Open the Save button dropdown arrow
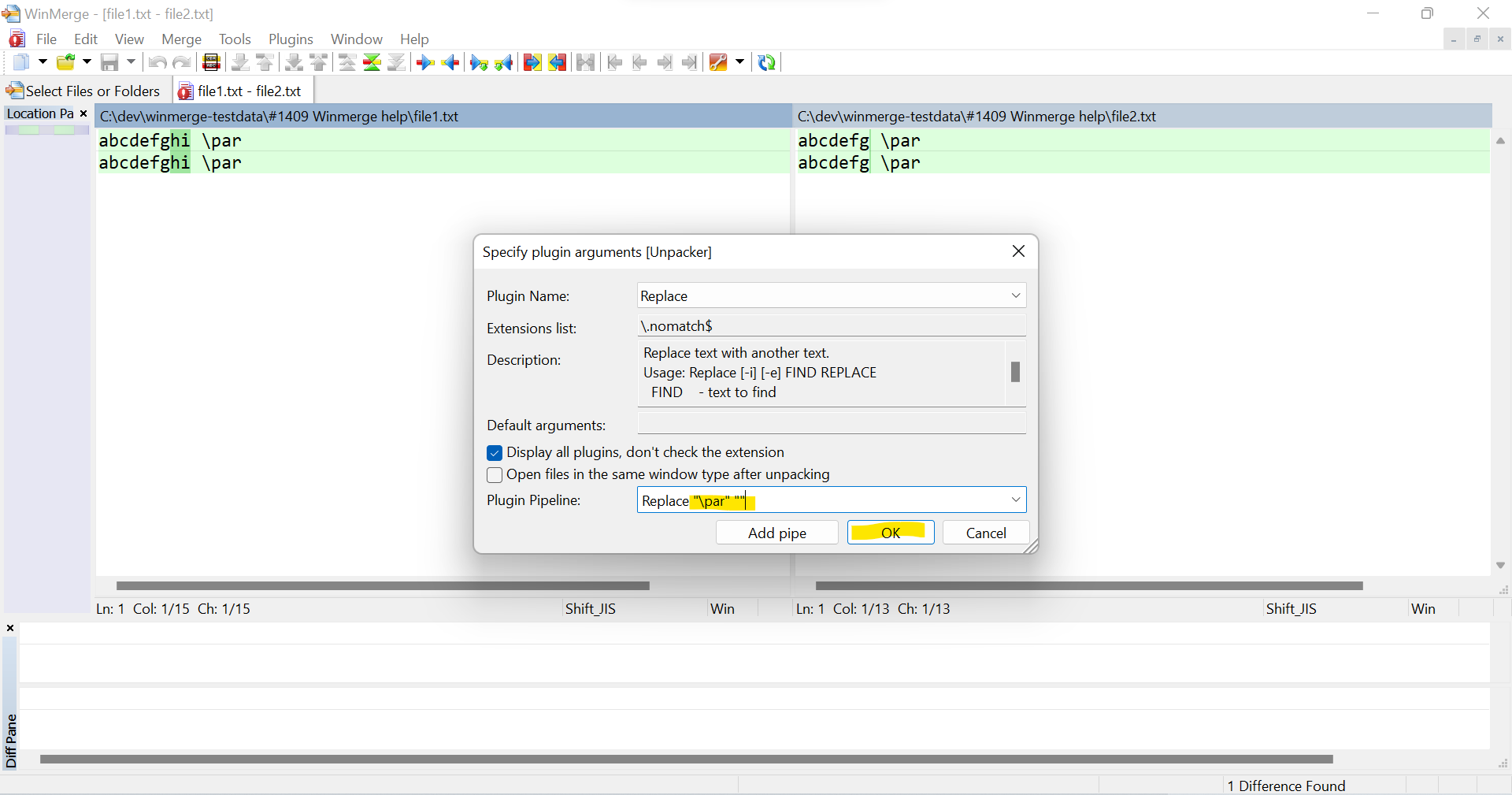Image resolution: width=1512 pixels, height=795 pixels. pos(131,62)
